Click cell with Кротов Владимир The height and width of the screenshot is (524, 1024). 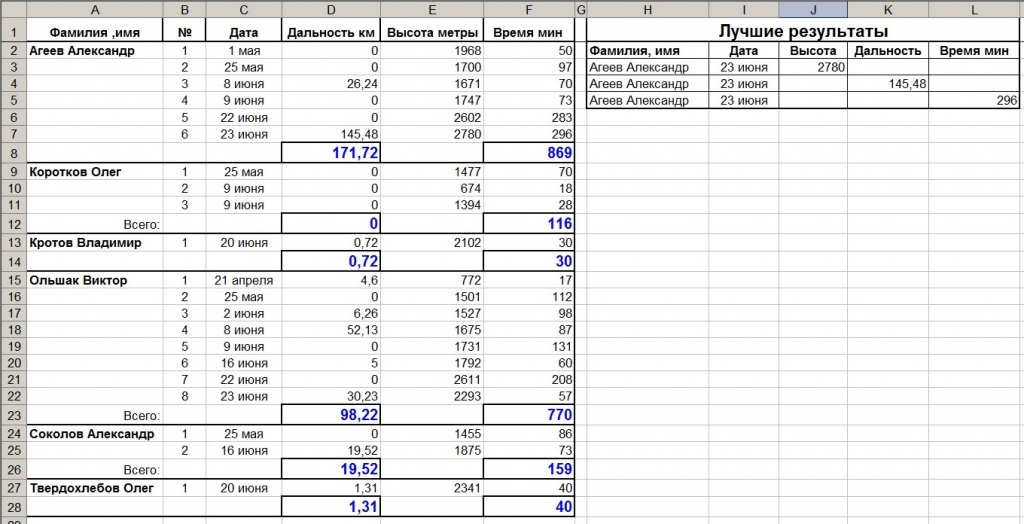point(95,243)
